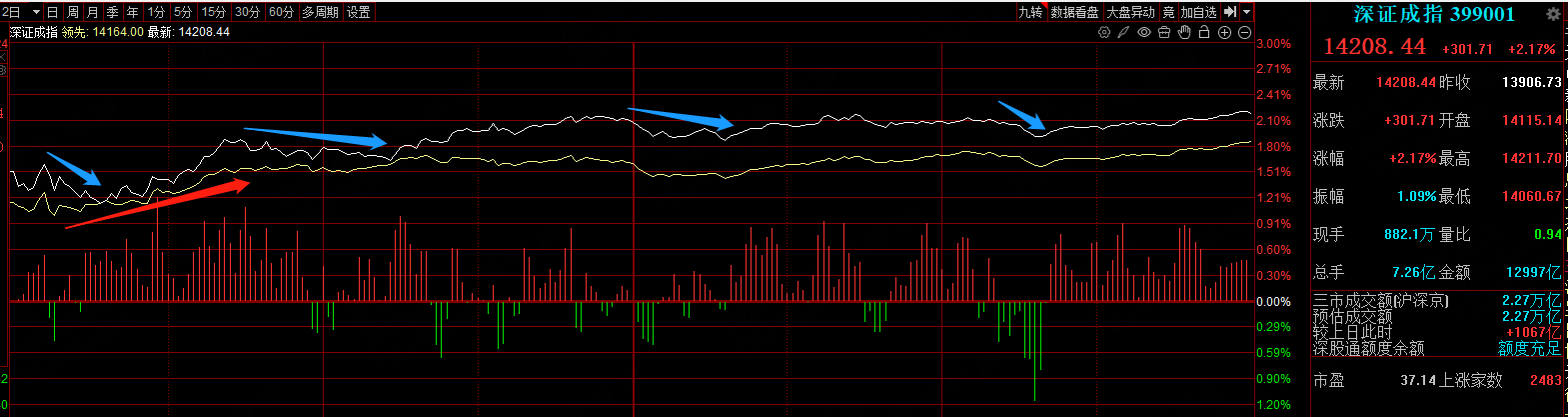This screenshot has width=1568, height=417.
Task: Click the 加自选 button
Action: tap(1199, 12)
